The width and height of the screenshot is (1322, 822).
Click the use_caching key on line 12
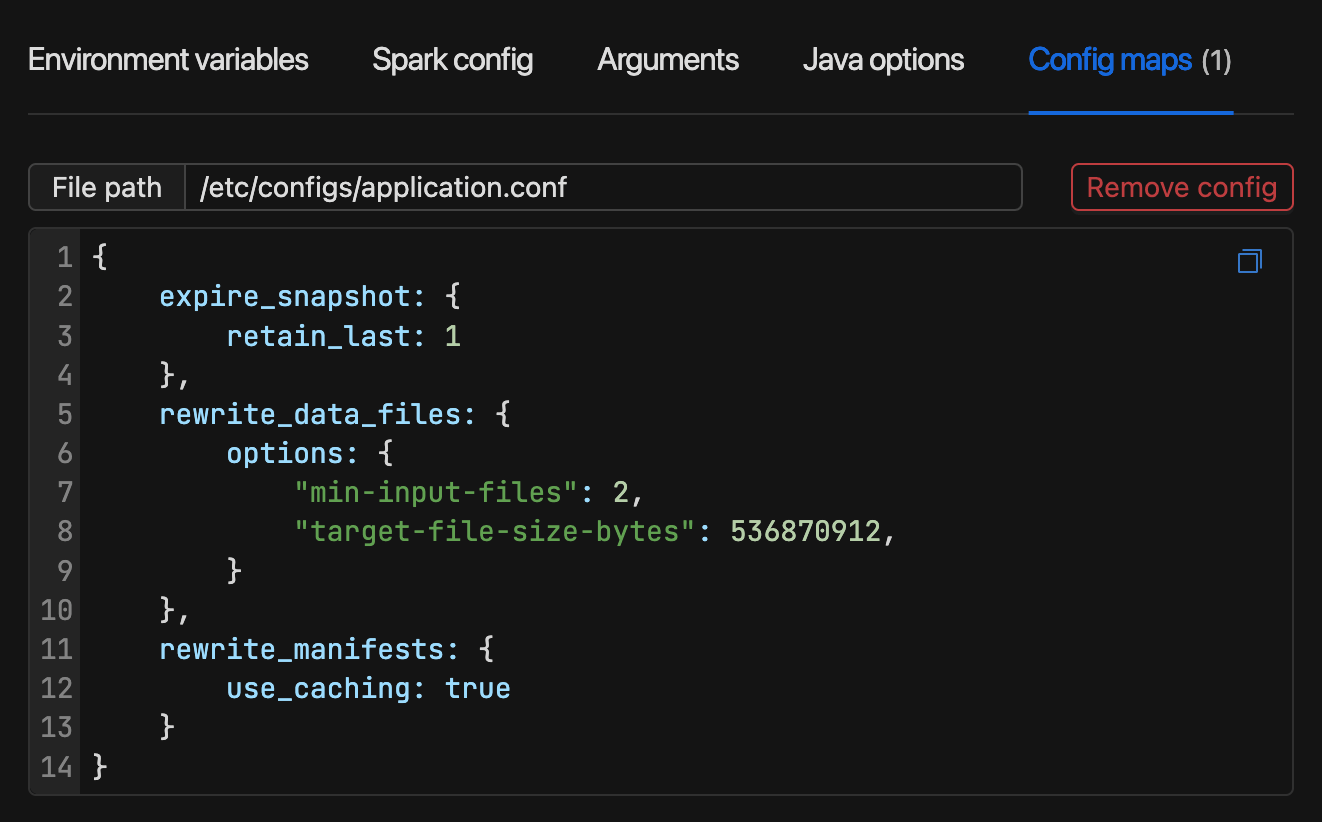point(319,688)
